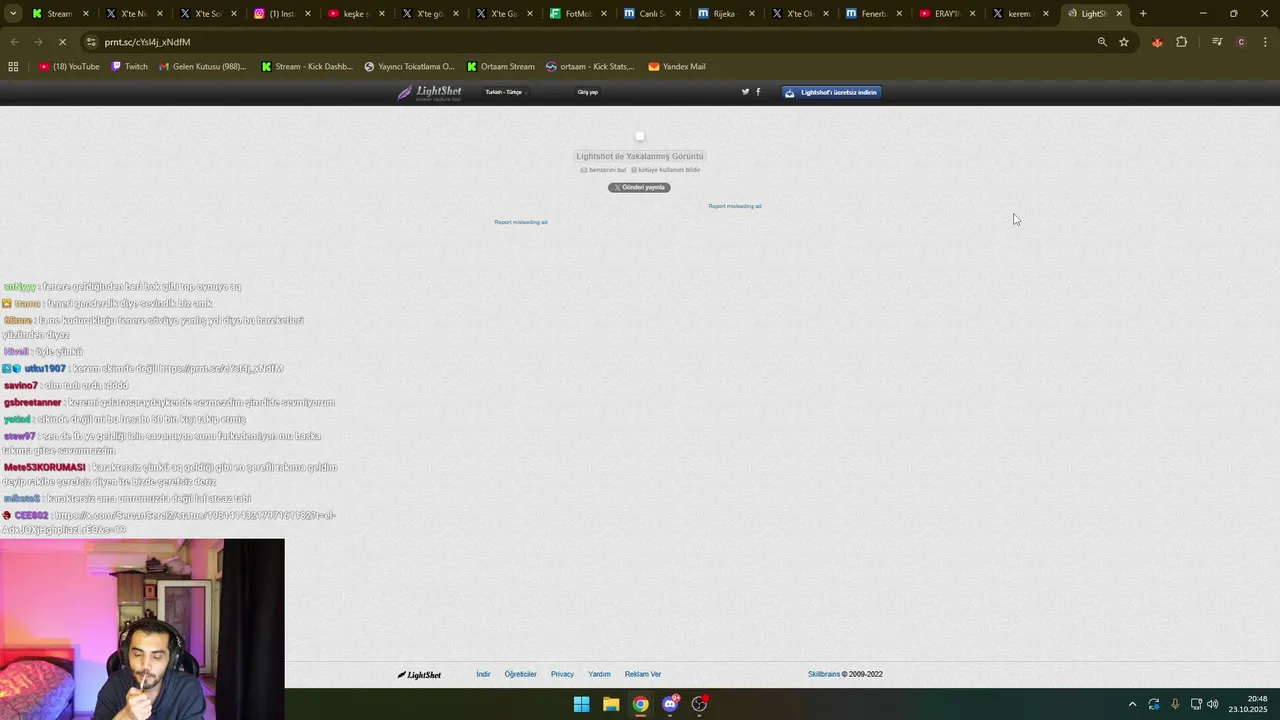
Task: Click the left Report misleading ad link
Action: click(521, 222)
